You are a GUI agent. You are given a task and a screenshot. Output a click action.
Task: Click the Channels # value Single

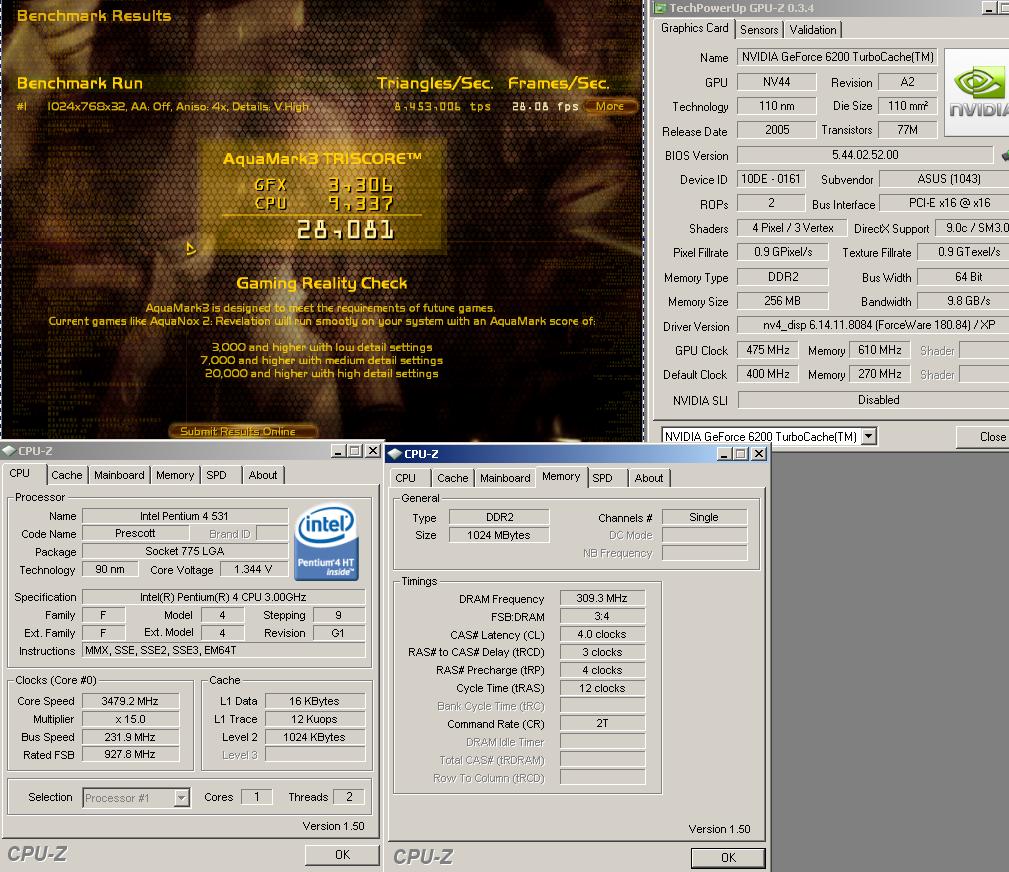(704, 517)
